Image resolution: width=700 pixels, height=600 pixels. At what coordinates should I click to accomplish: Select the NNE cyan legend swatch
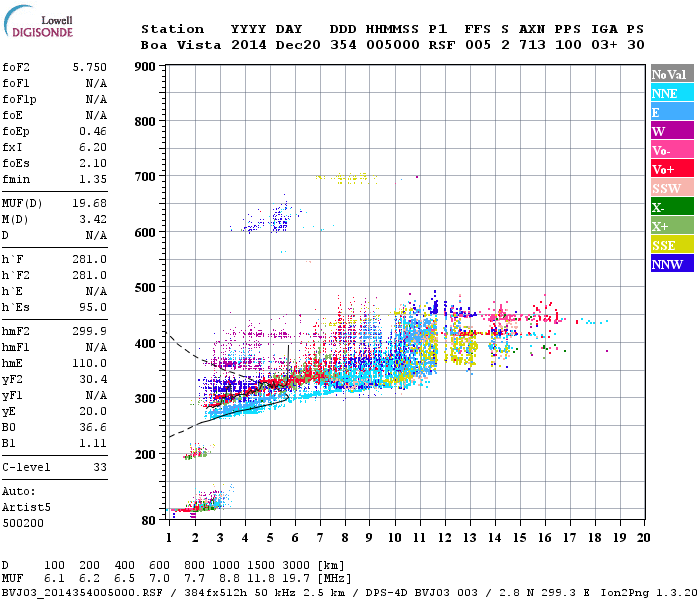click(672, 93)
